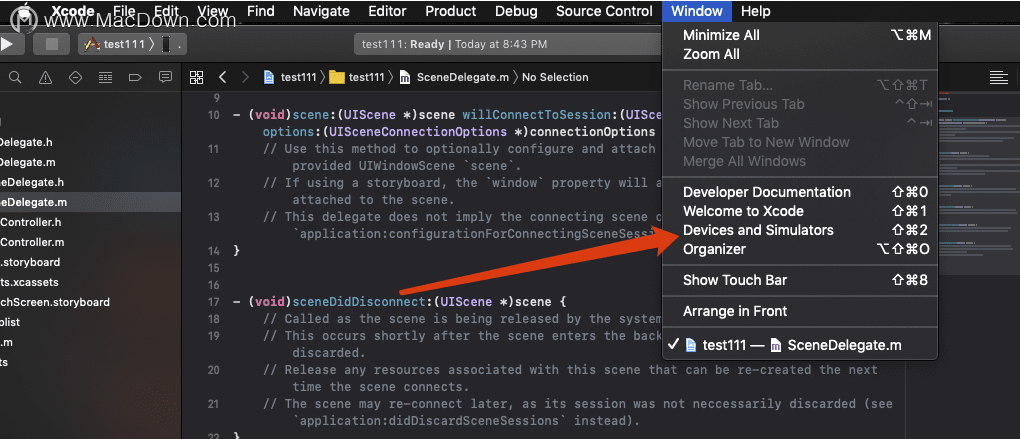This screenshot has width=1020, height=439.
Task: Open the Editor menu
Action: pyautogui.click(x=388, y=11)
